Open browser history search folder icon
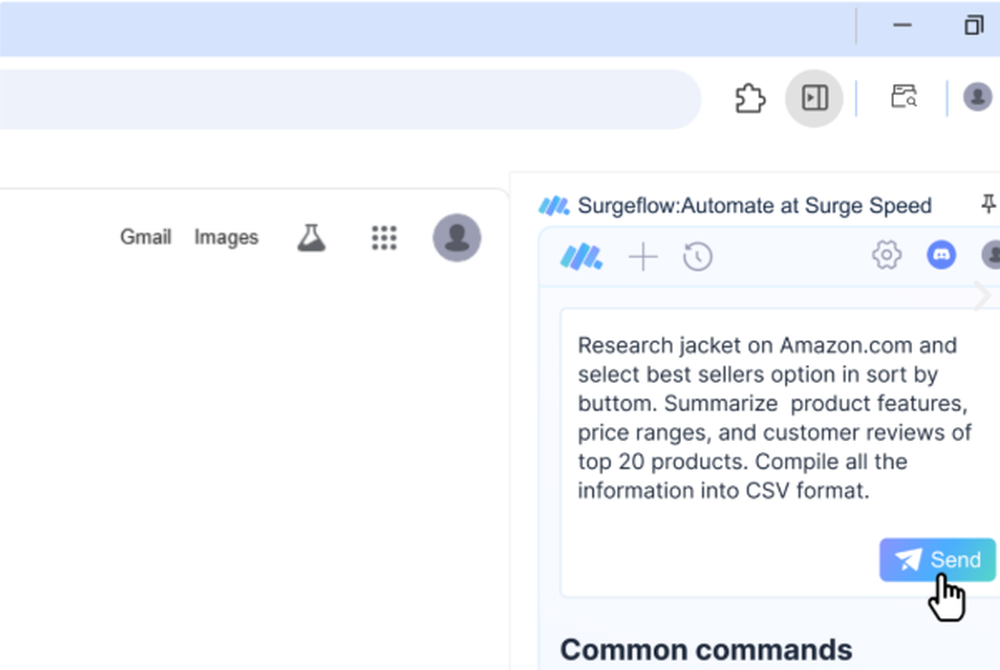The height and width of the screenshot is (670, 1000). click(x=904, y=96)
